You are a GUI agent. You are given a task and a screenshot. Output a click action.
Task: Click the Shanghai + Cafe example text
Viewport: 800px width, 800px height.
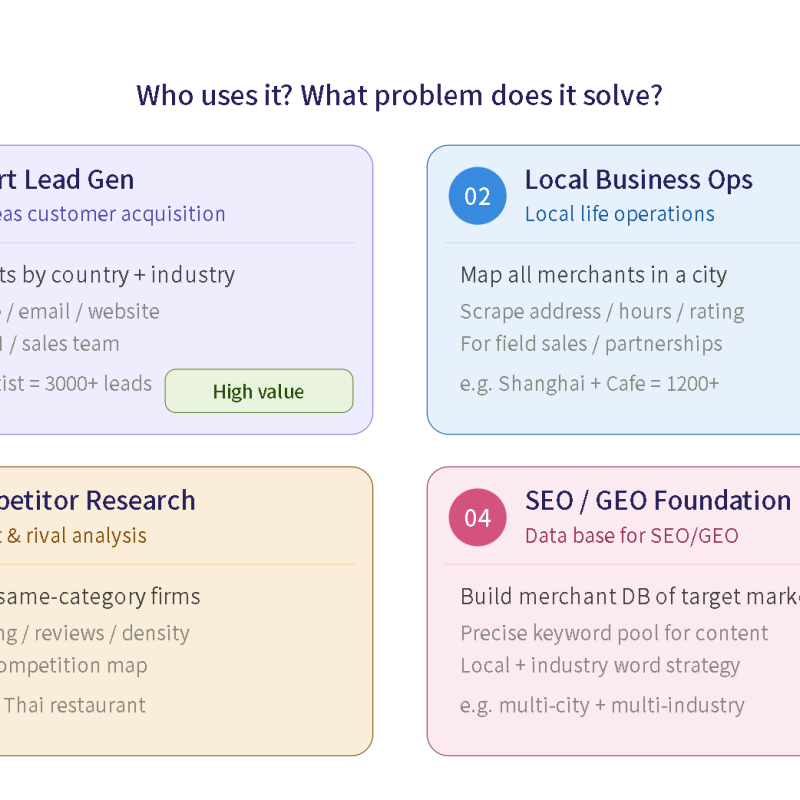pos(589,384)
